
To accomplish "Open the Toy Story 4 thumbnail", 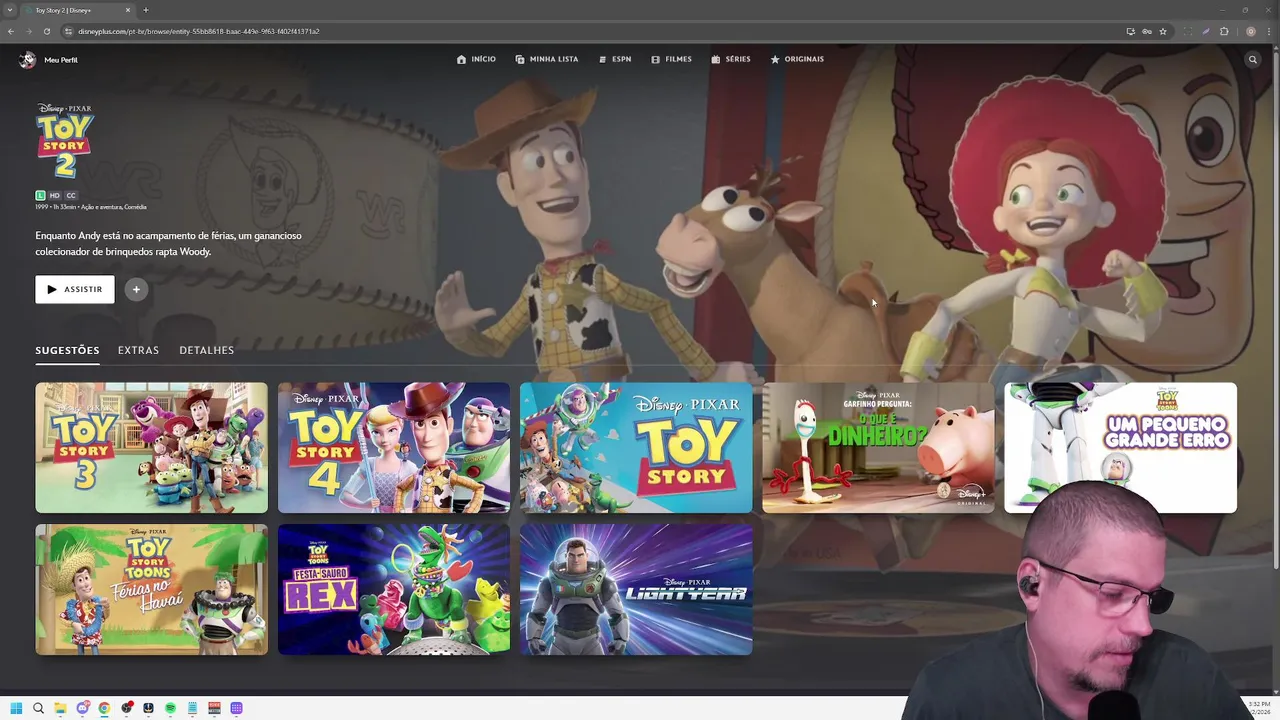I will point(394,447).
